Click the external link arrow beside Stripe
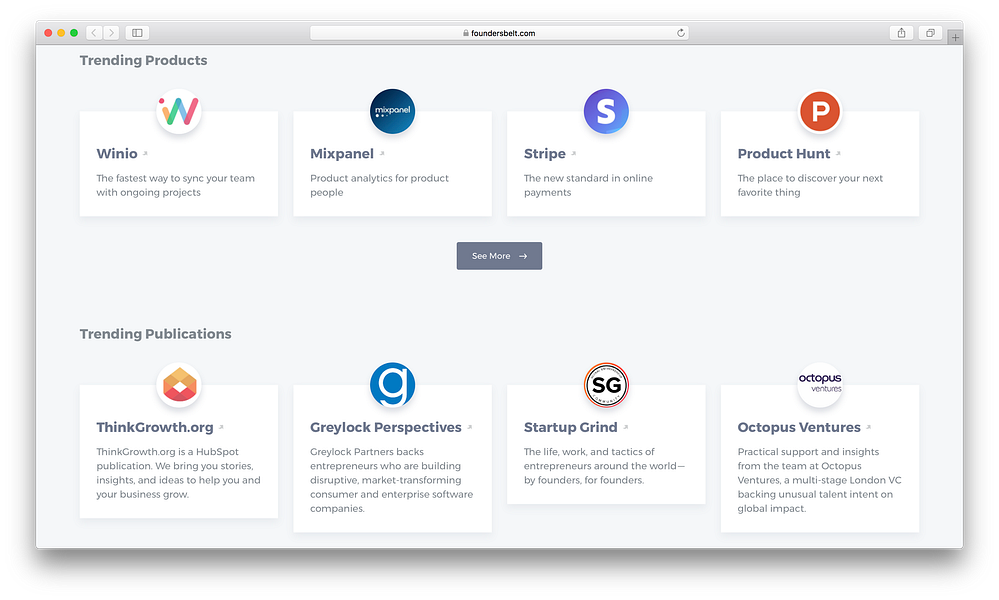Screen dimensions: 999x600 [x=573, y=154]
